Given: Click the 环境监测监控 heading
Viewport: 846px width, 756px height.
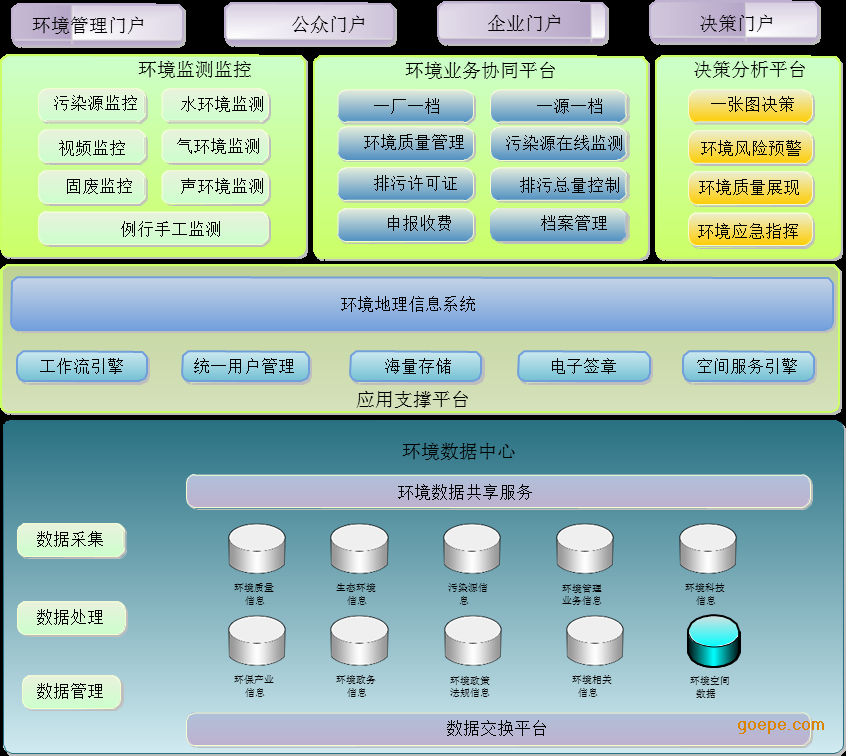Looking at the screenshot, I should click(x=195, y=70).
